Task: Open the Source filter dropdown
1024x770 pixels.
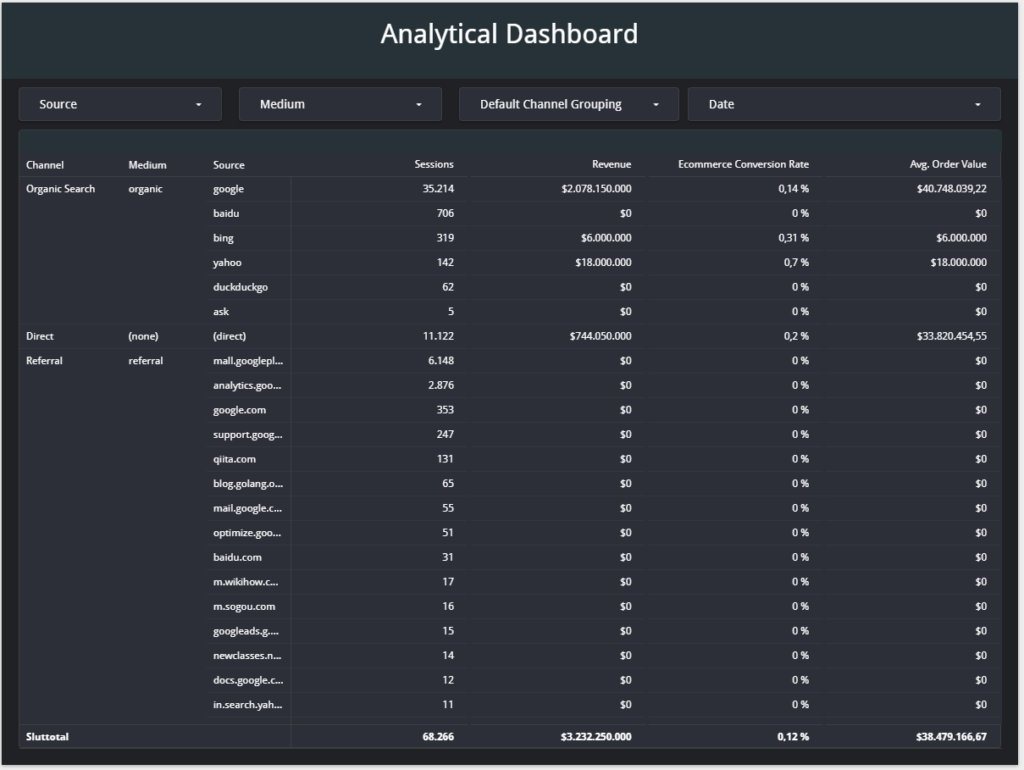Action: pos(120,104)
